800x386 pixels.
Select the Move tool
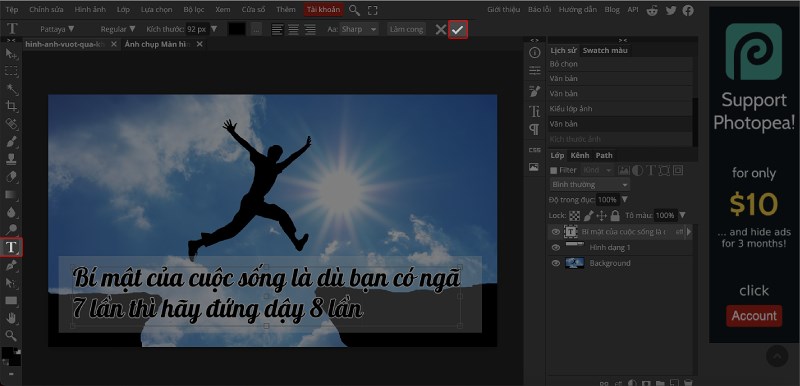11,54
